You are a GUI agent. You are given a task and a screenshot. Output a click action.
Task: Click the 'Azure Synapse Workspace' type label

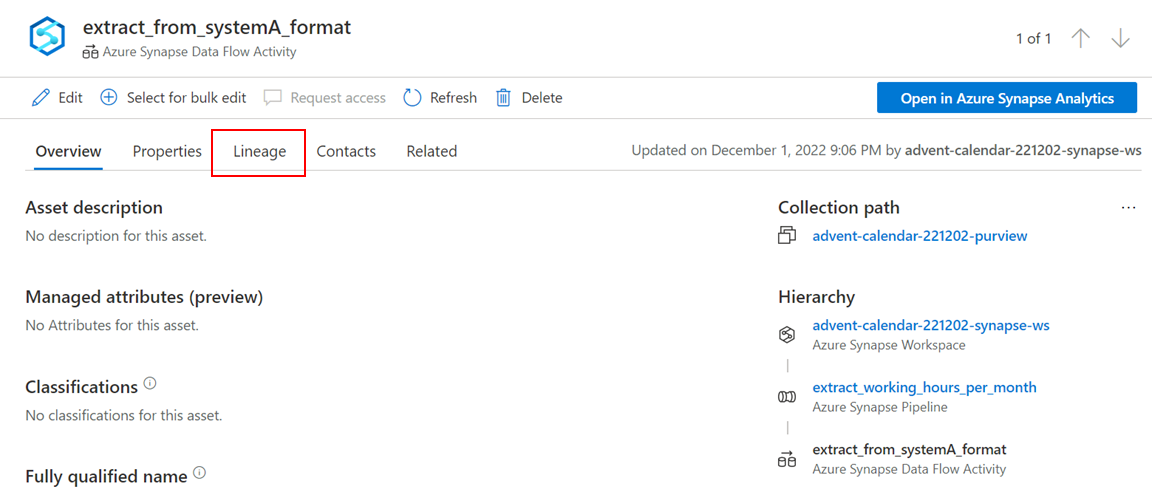pos(889,344)
